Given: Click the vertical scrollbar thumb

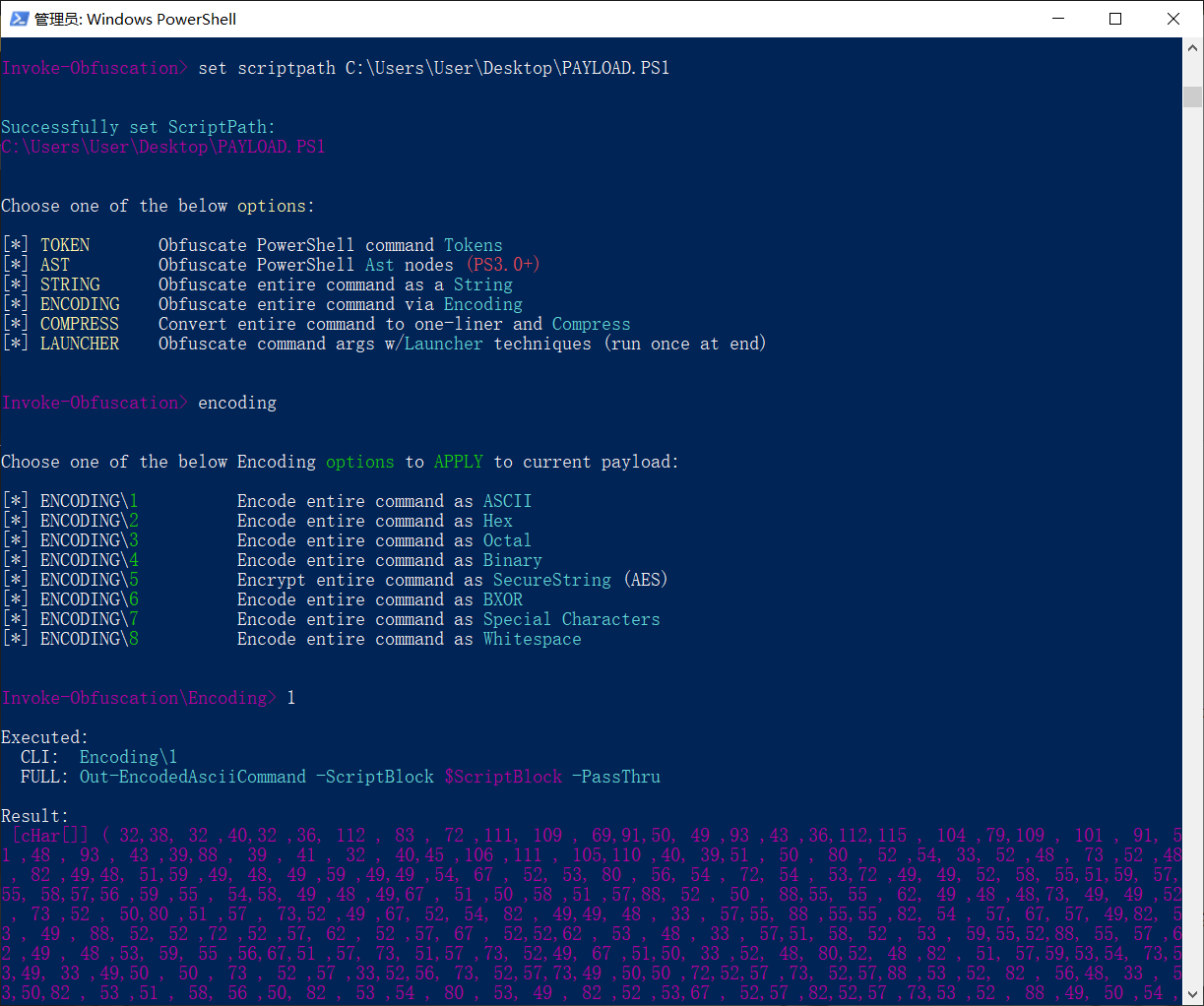Looking at the screenshot, I should click(x=1193, y=96).
